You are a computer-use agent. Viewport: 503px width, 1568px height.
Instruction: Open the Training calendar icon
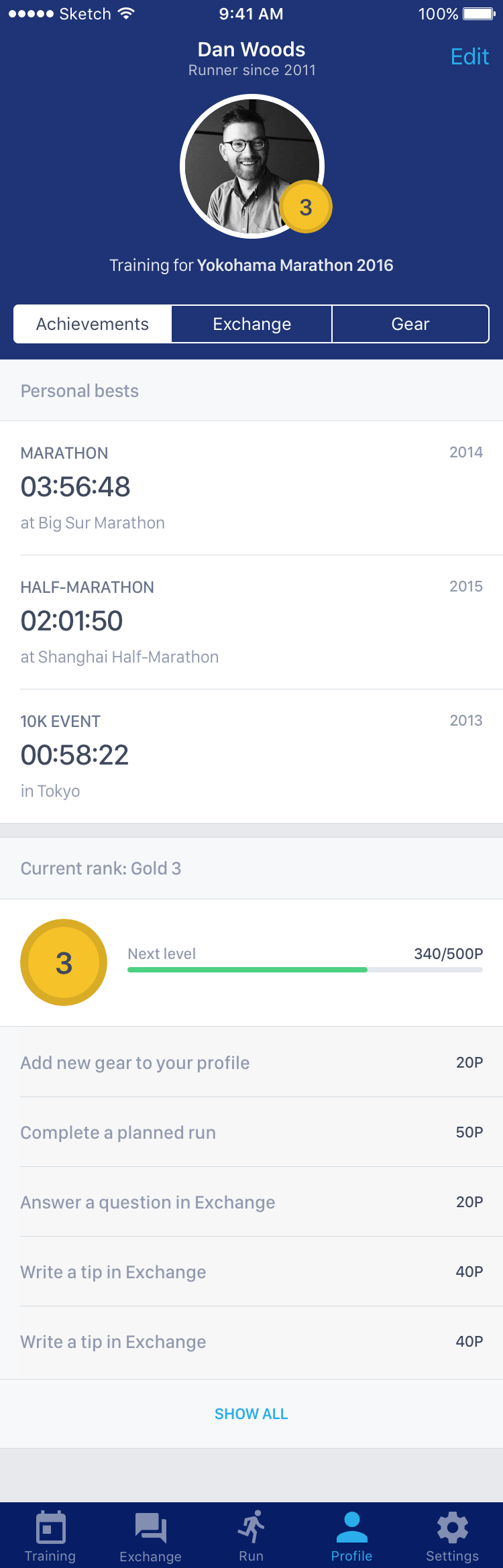(x=50, y=1528)
